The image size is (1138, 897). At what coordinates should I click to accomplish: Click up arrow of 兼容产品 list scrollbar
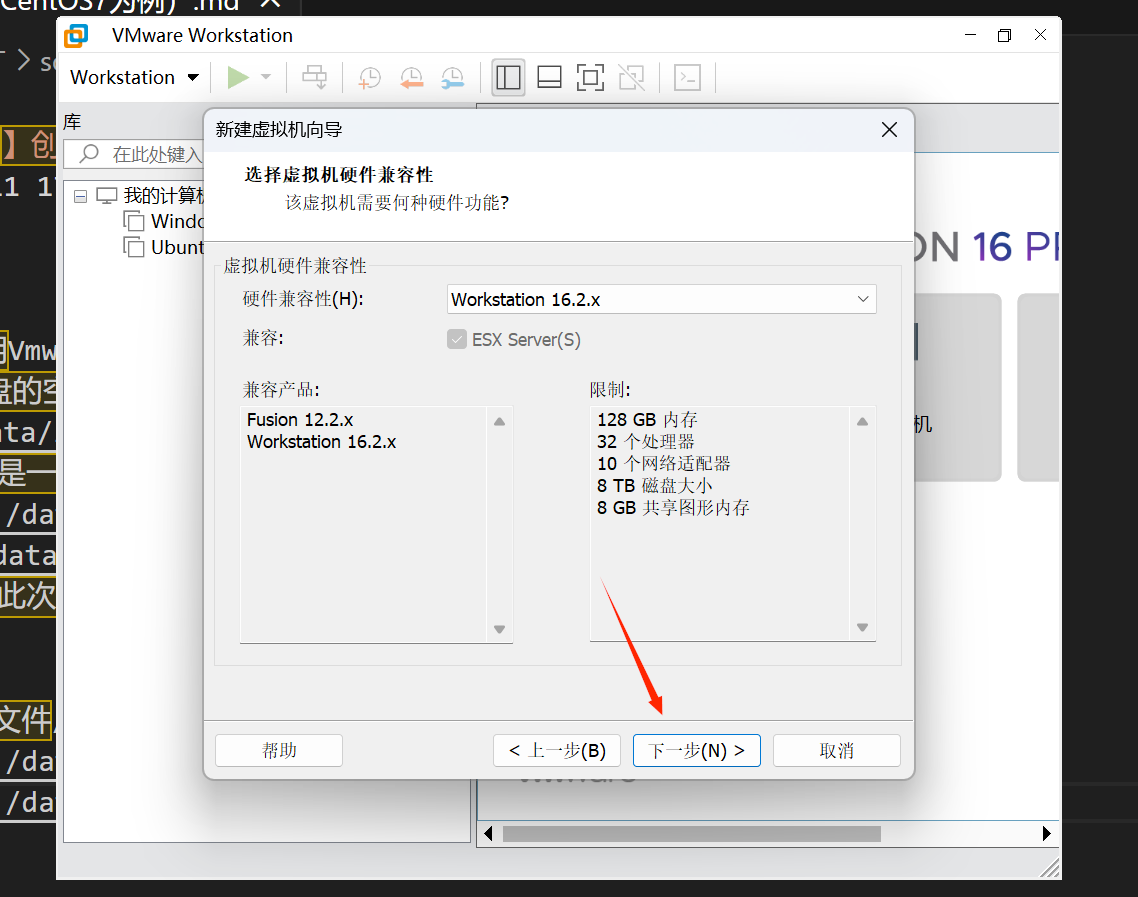point(499,421)
